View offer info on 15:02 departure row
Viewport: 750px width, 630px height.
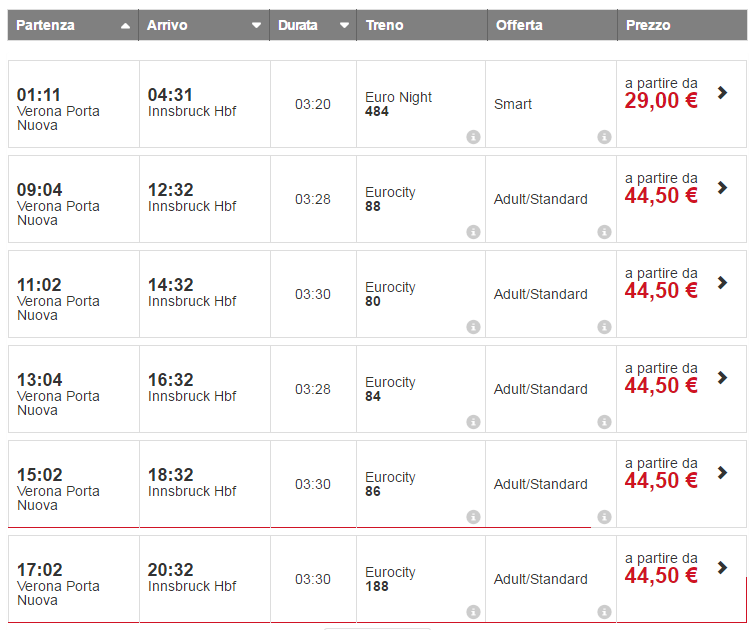point(604,517)
